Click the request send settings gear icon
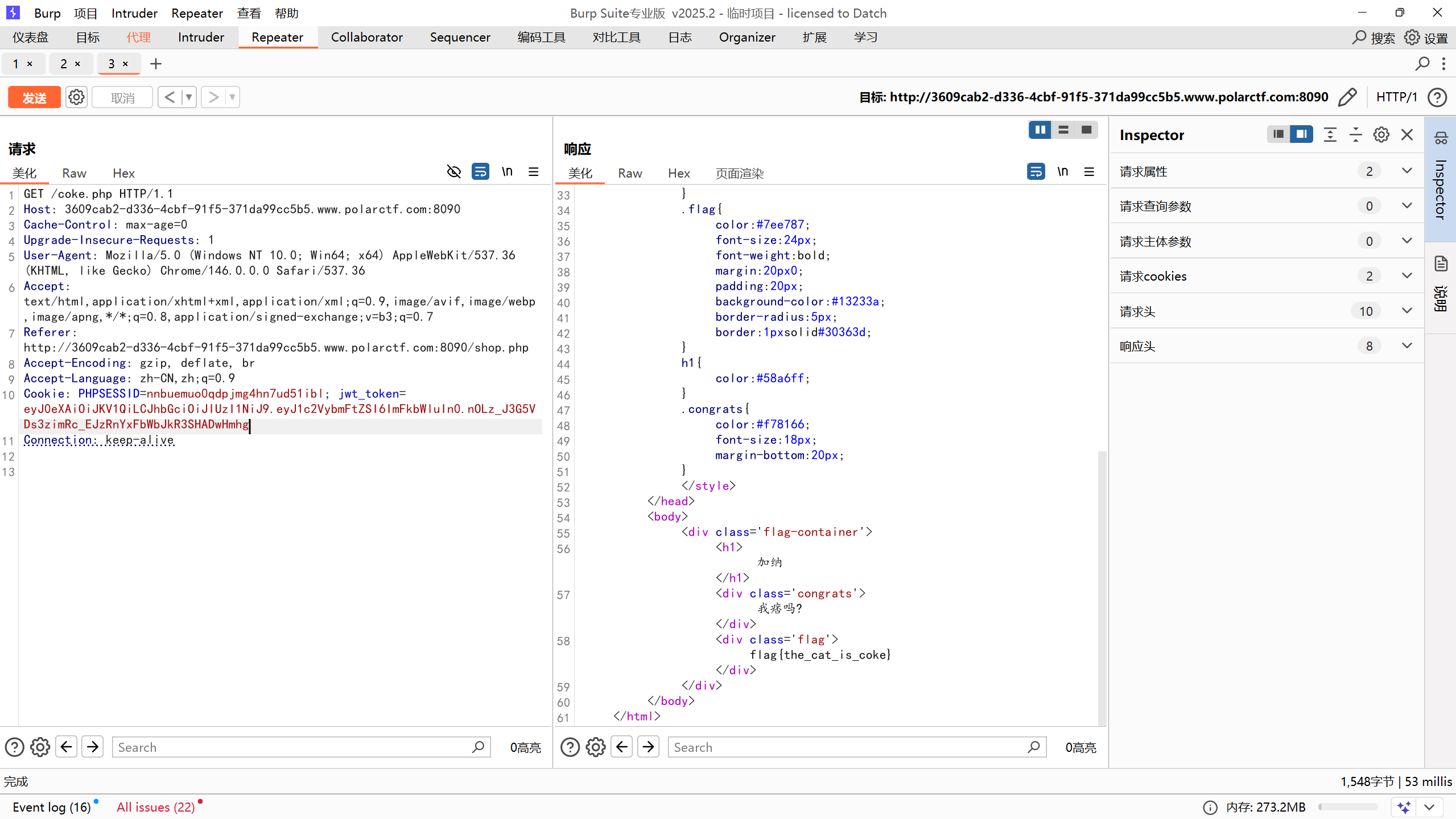Image resolution: width=1456 pixels, height=819 pixels. tap(76, 97)
